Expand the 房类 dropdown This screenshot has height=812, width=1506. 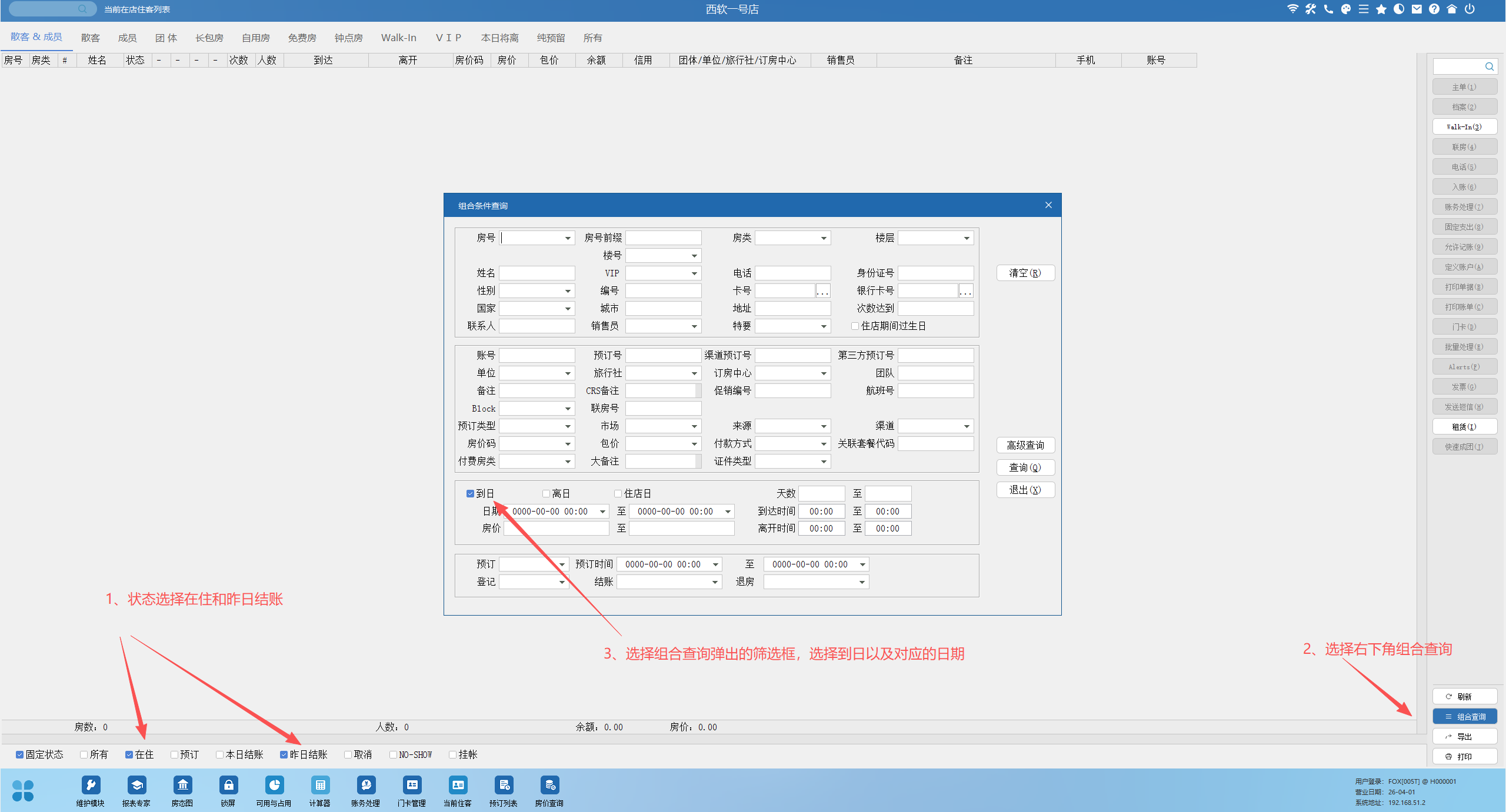824,238
